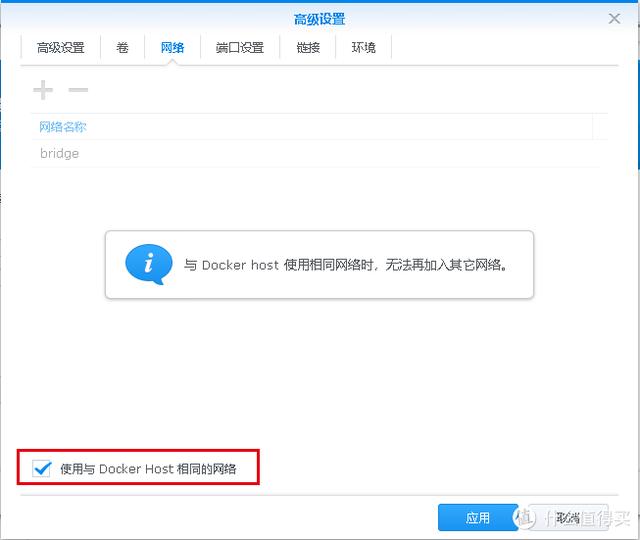Click the minus icon to remove network

coord(78,90)
